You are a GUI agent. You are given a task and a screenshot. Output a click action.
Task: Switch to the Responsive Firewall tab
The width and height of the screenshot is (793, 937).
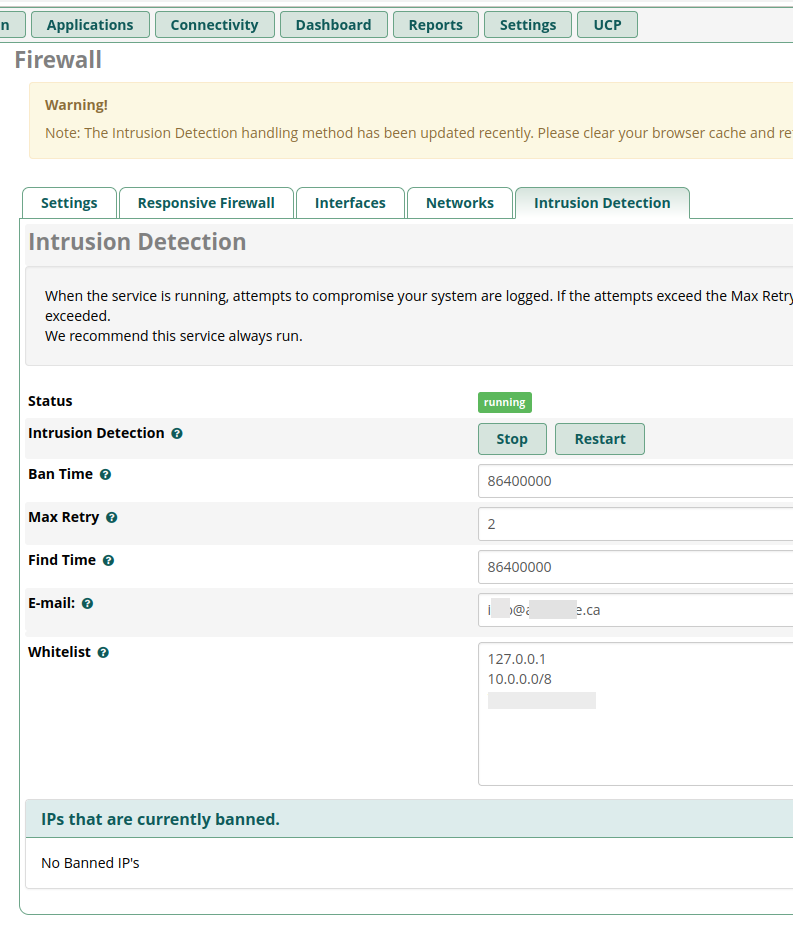206,203
